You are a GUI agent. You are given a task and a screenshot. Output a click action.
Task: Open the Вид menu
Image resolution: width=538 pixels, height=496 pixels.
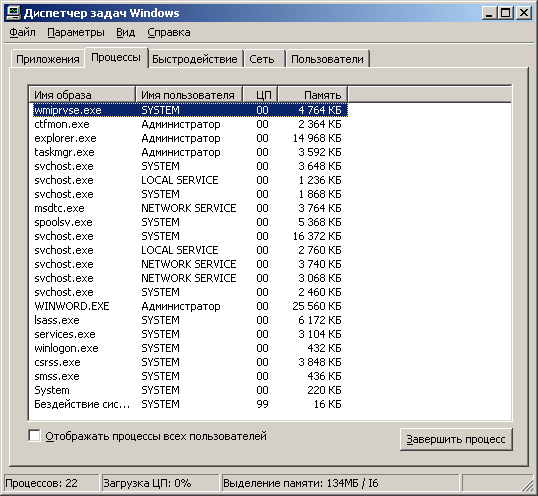point(126,32)
